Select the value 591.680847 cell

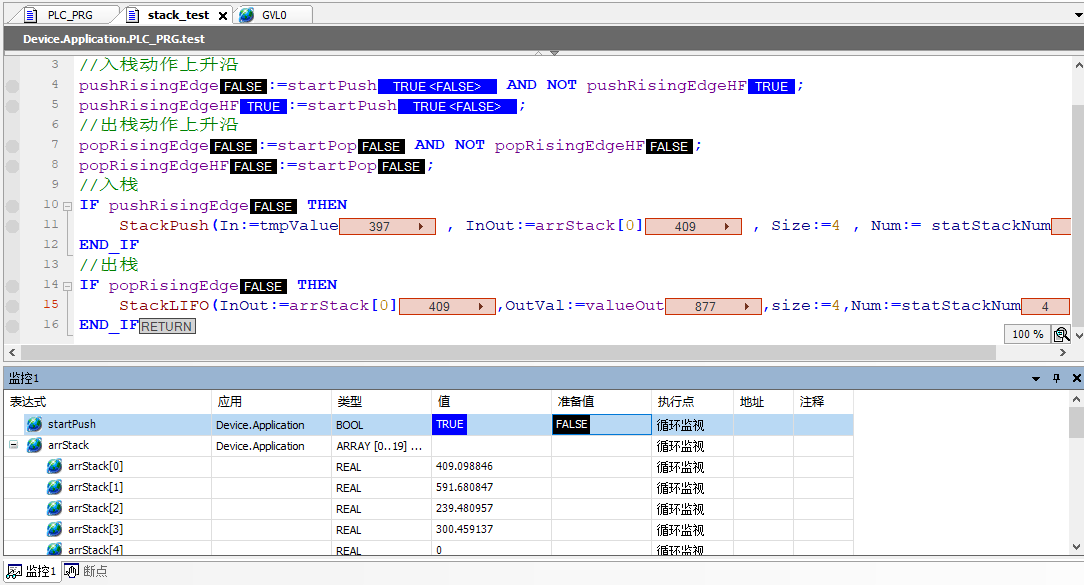492,488
